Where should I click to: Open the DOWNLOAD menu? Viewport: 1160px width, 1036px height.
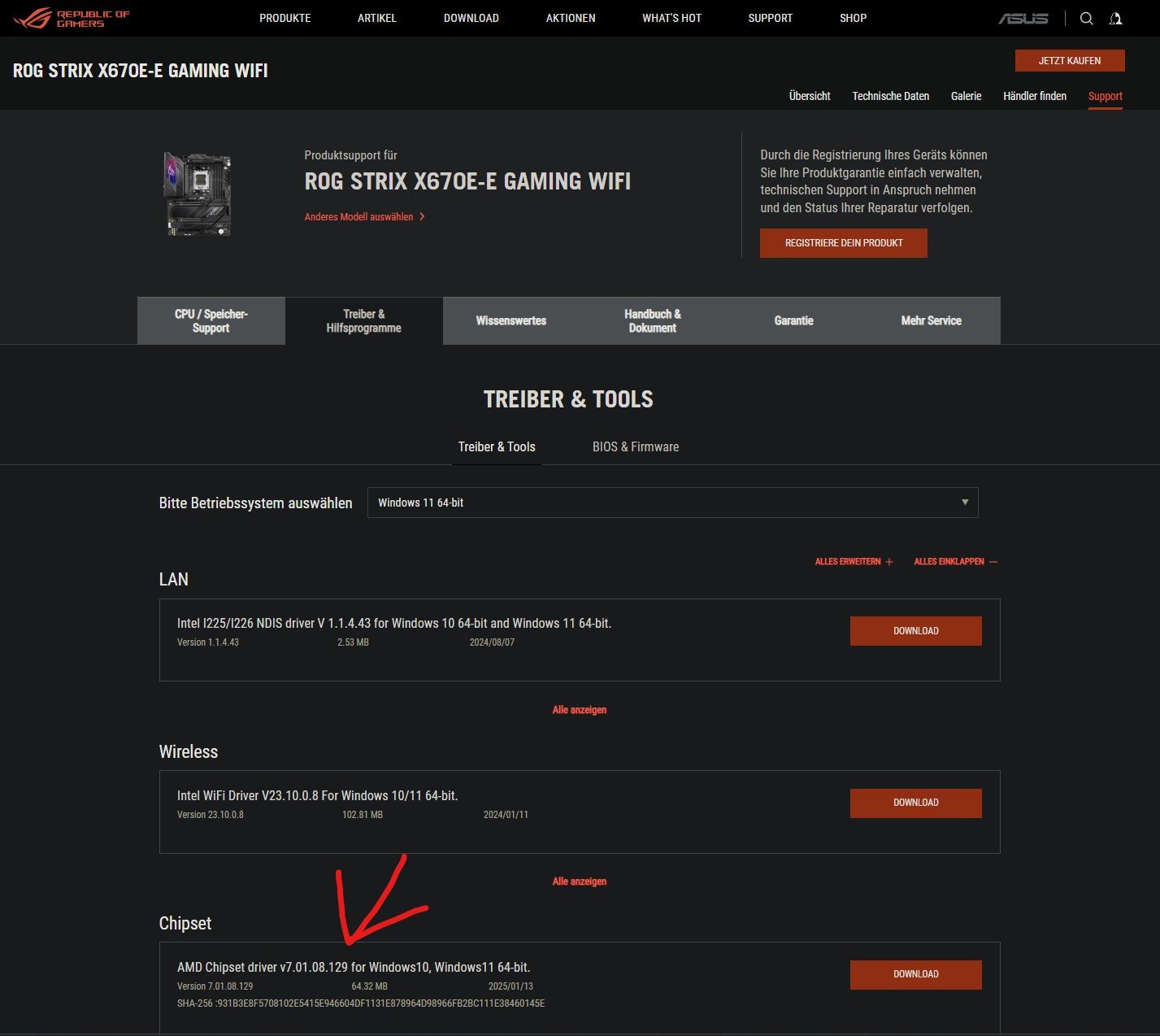(x=471, y=18)
